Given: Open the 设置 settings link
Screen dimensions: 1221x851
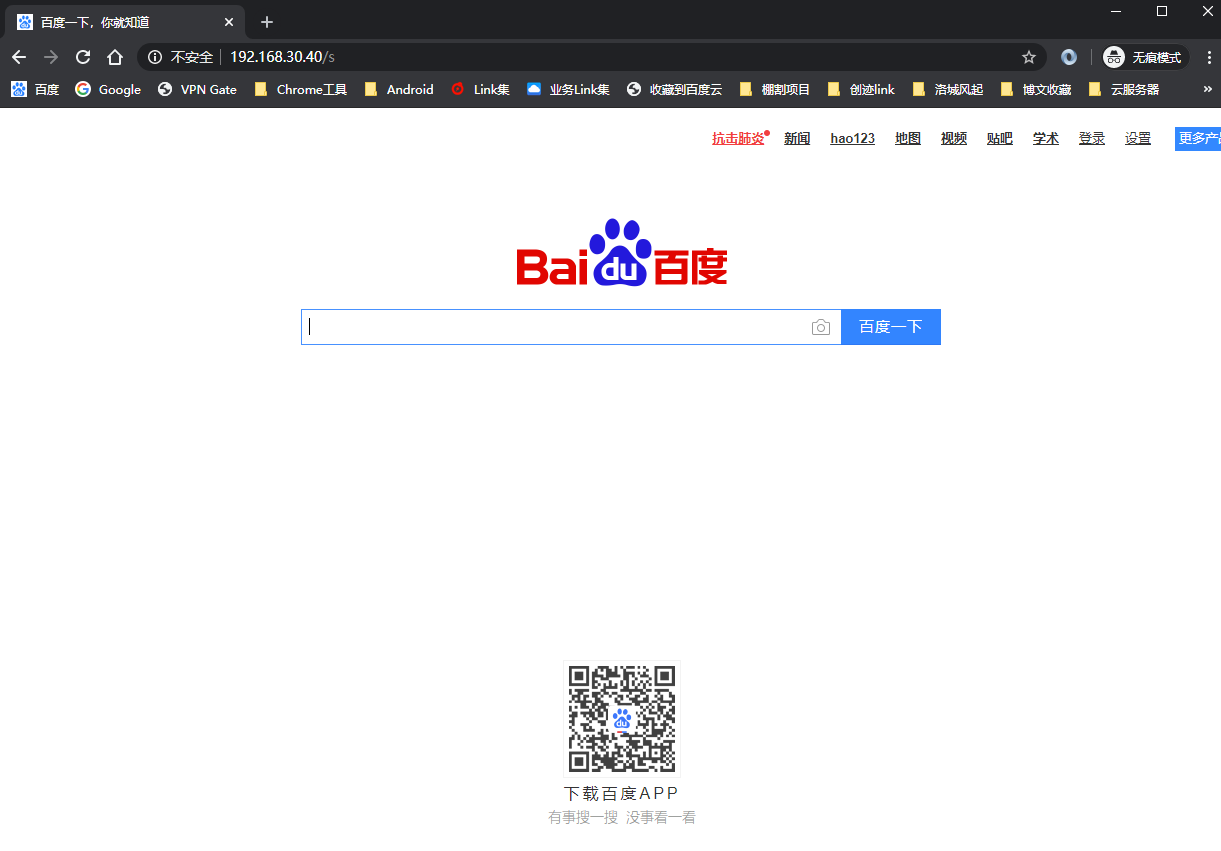Looking at the screenshot, I should coord(1138,139).
